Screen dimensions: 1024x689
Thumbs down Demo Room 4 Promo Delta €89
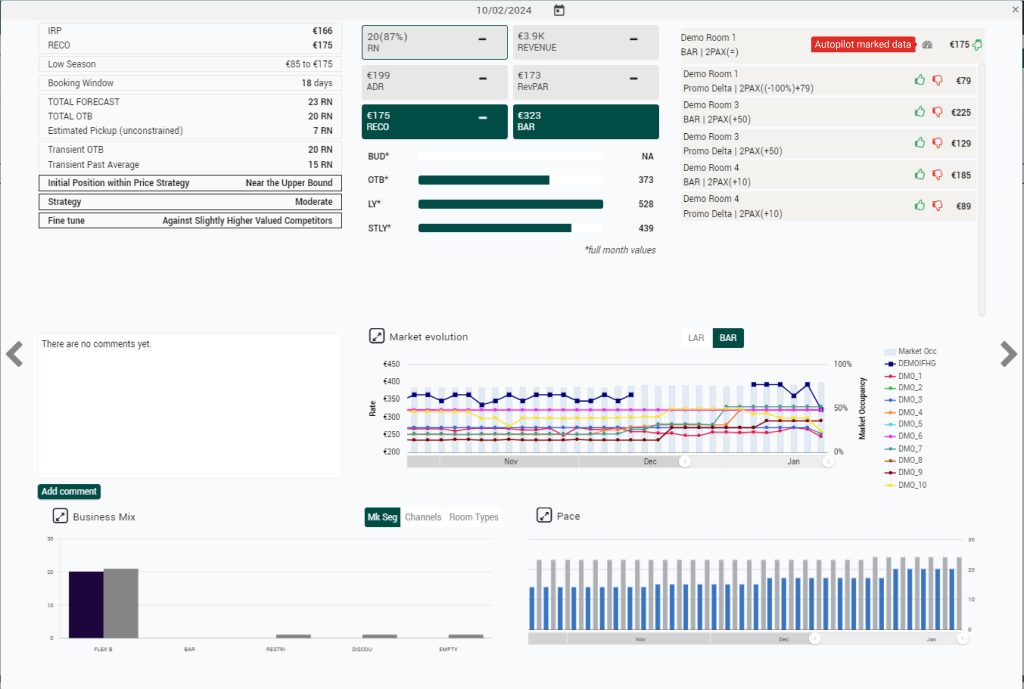[x=937, y=206]
